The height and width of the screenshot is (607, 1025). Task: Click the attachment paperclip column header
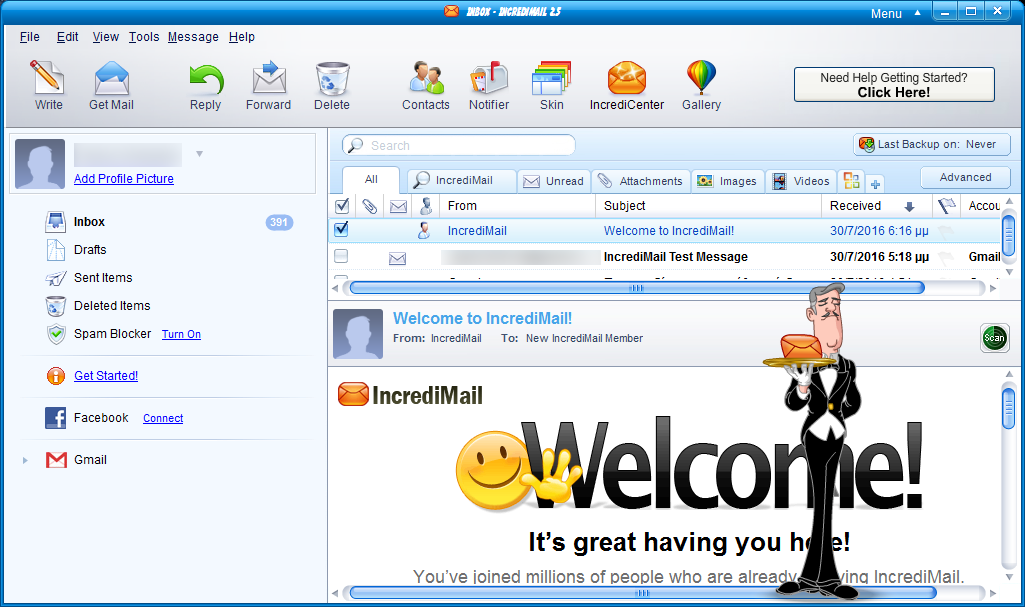369,206
